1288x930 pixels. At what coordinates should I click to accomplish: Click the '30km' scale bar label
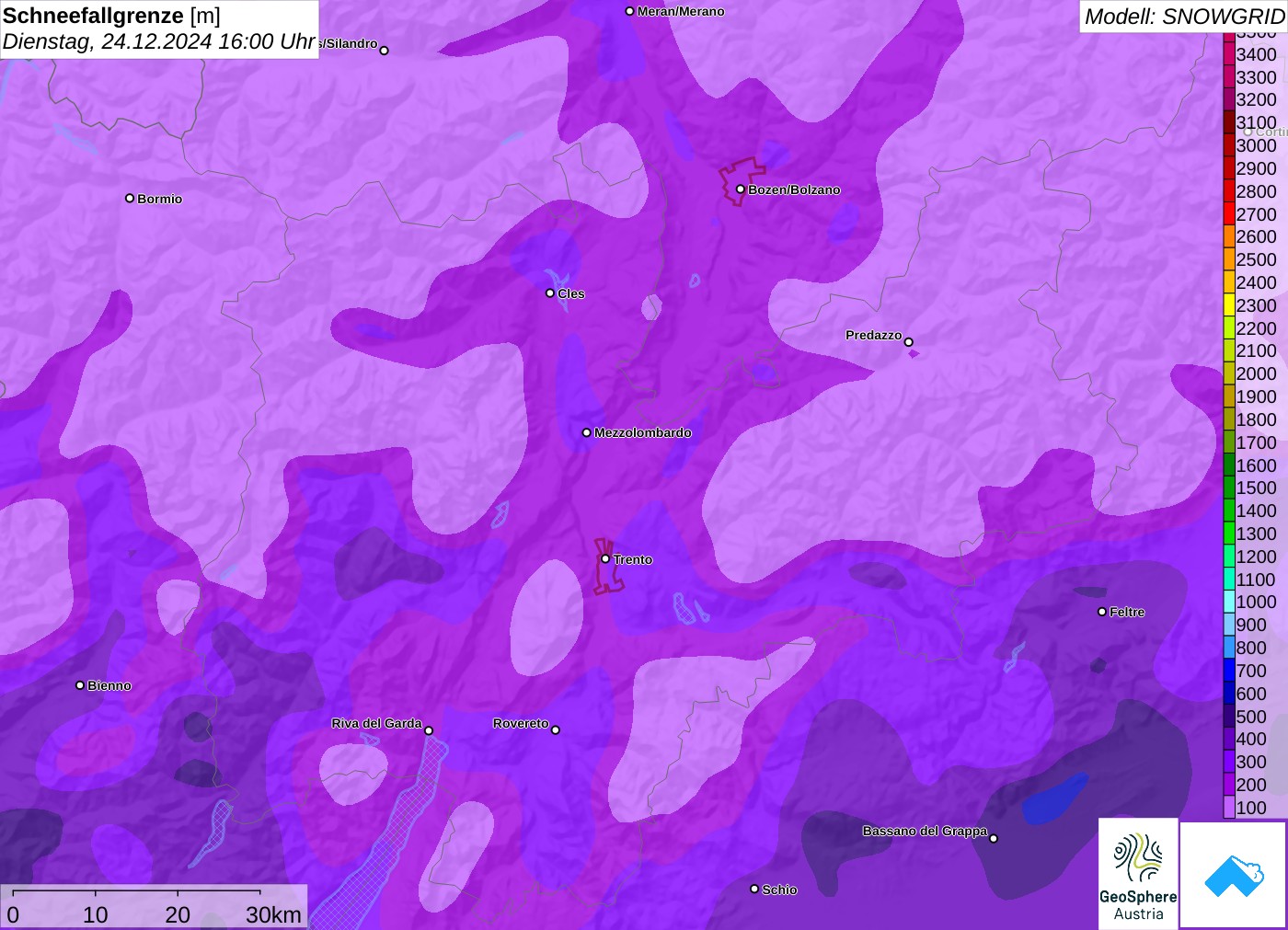point(273,915)
